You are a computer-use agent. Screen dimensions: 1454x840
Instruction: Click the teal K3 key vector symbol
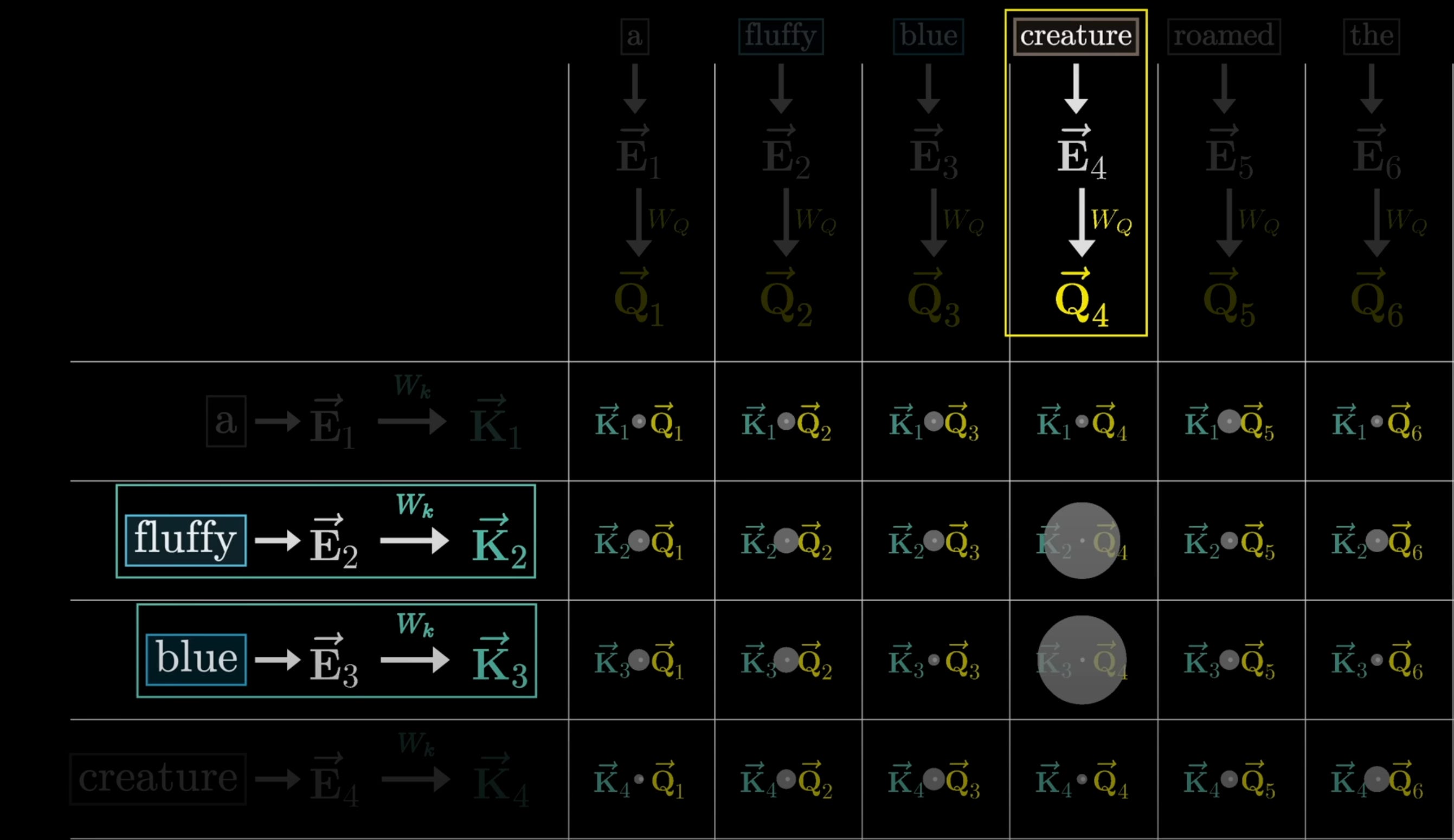499,663
